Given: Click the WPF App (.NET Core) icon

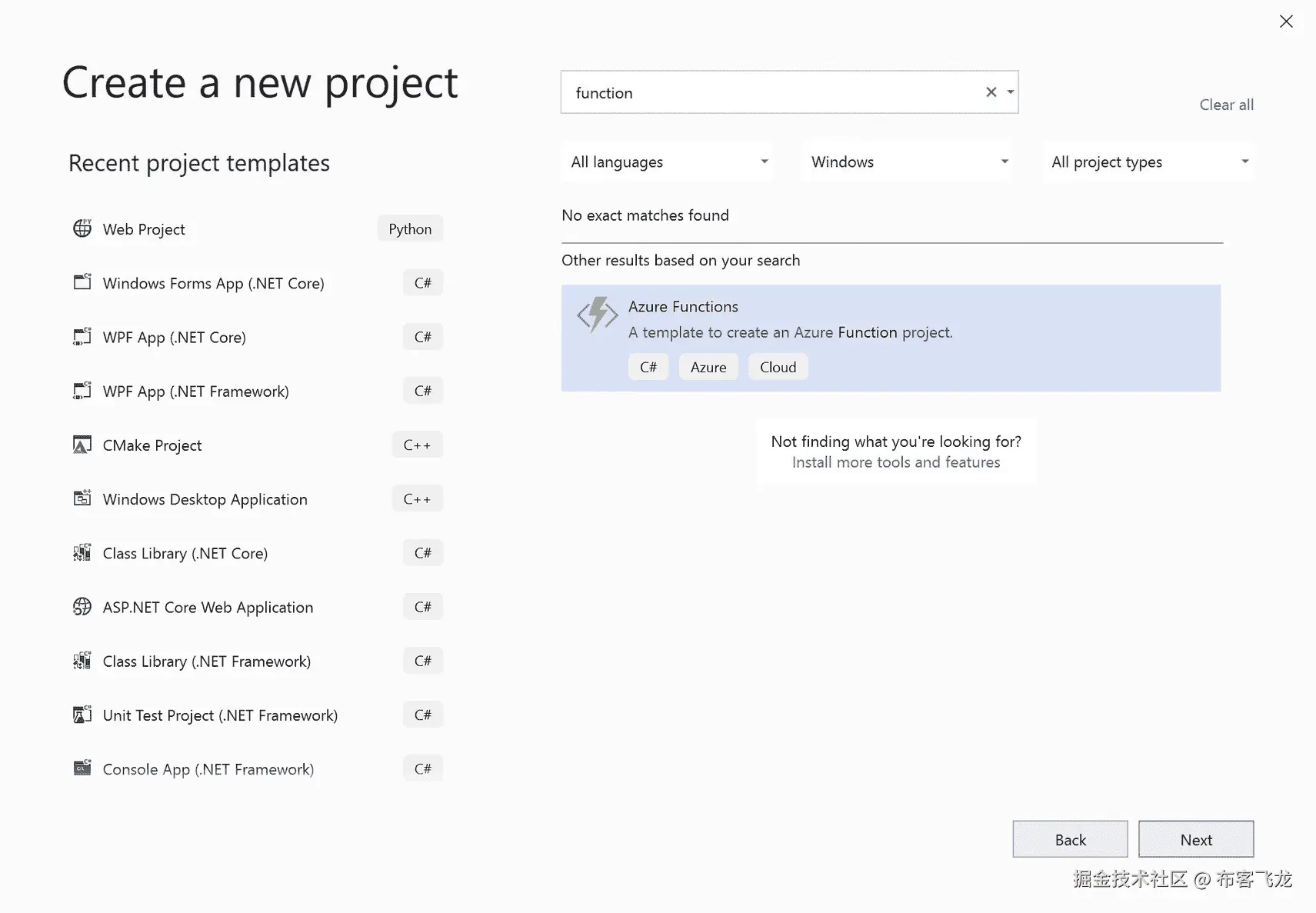Looking at the screenshot, I should 82,337.
